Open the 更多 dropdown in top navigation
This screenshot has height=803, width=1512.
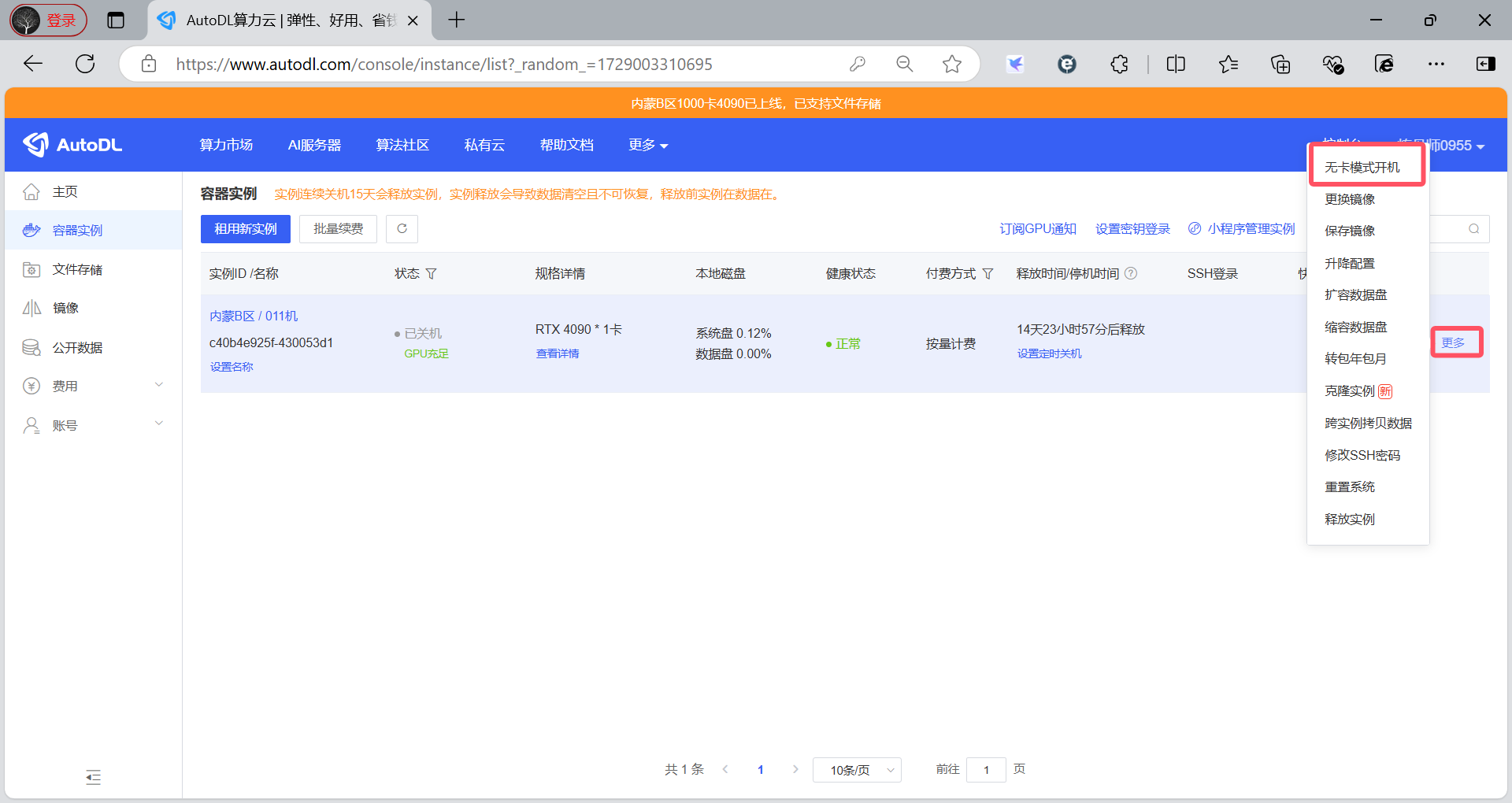pyautogui.click(x=648, y=145)
